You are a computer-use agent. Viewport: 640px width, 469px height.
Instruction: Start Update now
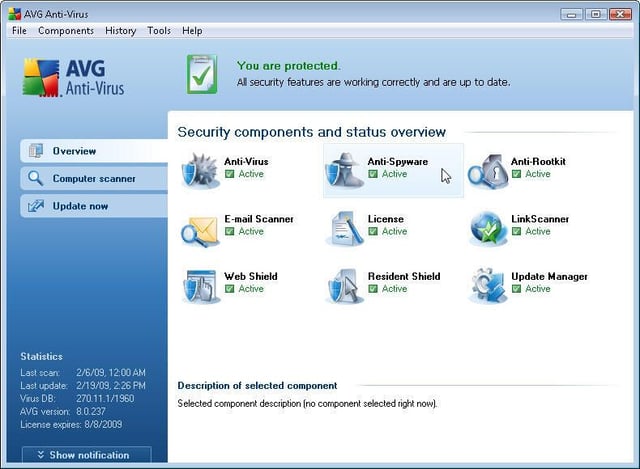pos(94,206)
